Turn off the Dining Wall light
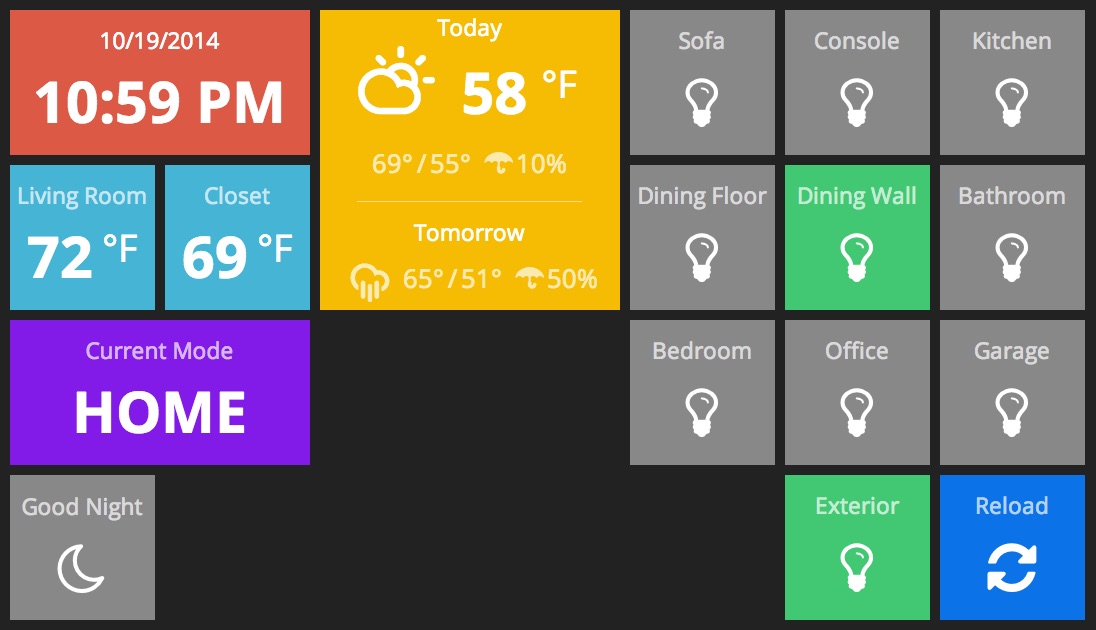Screen dimensions: 1096x630 tap(857, 237)
